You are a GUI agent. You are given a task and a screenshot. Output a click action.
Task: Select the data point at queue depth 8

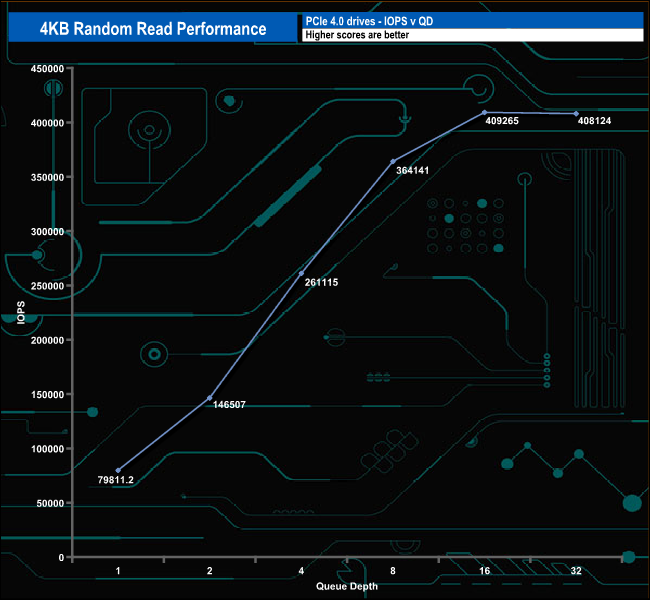[x=393, y=161]
